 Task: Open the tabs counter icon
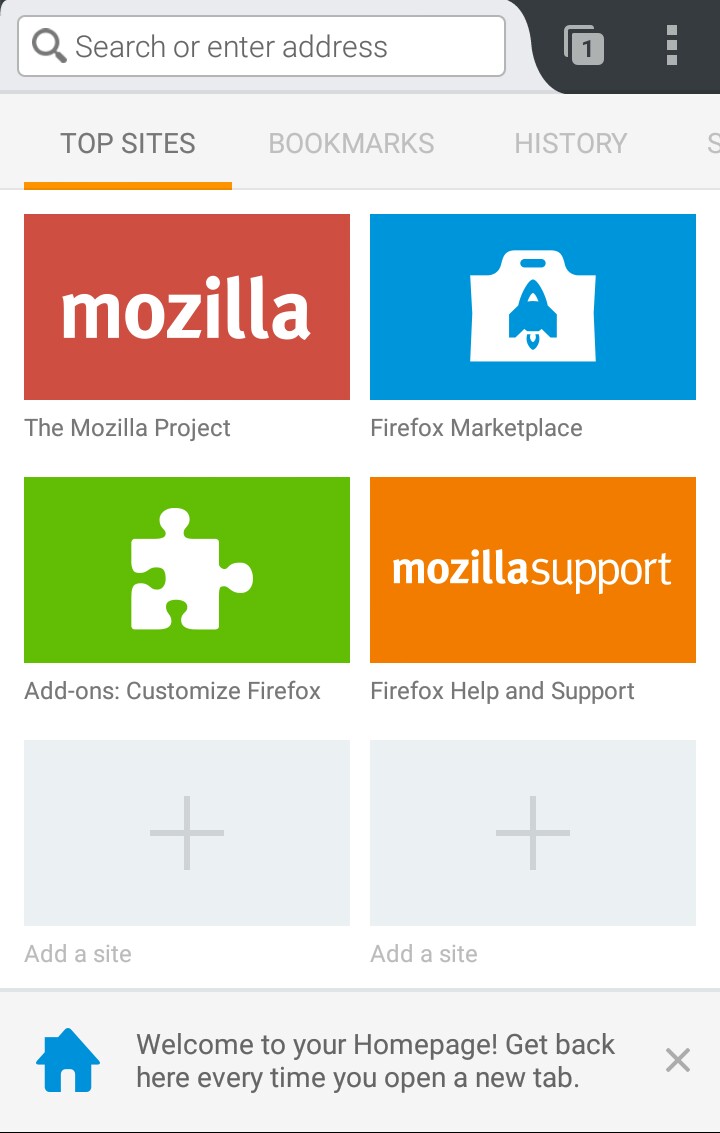point(585,46)
